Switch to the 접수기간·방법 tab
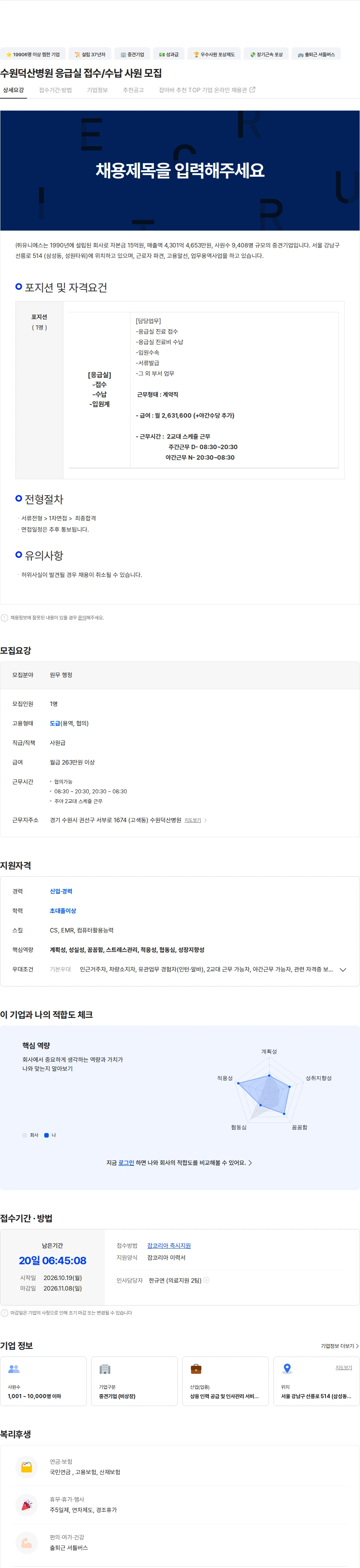360x1568 pixels. tap(55, 90)
